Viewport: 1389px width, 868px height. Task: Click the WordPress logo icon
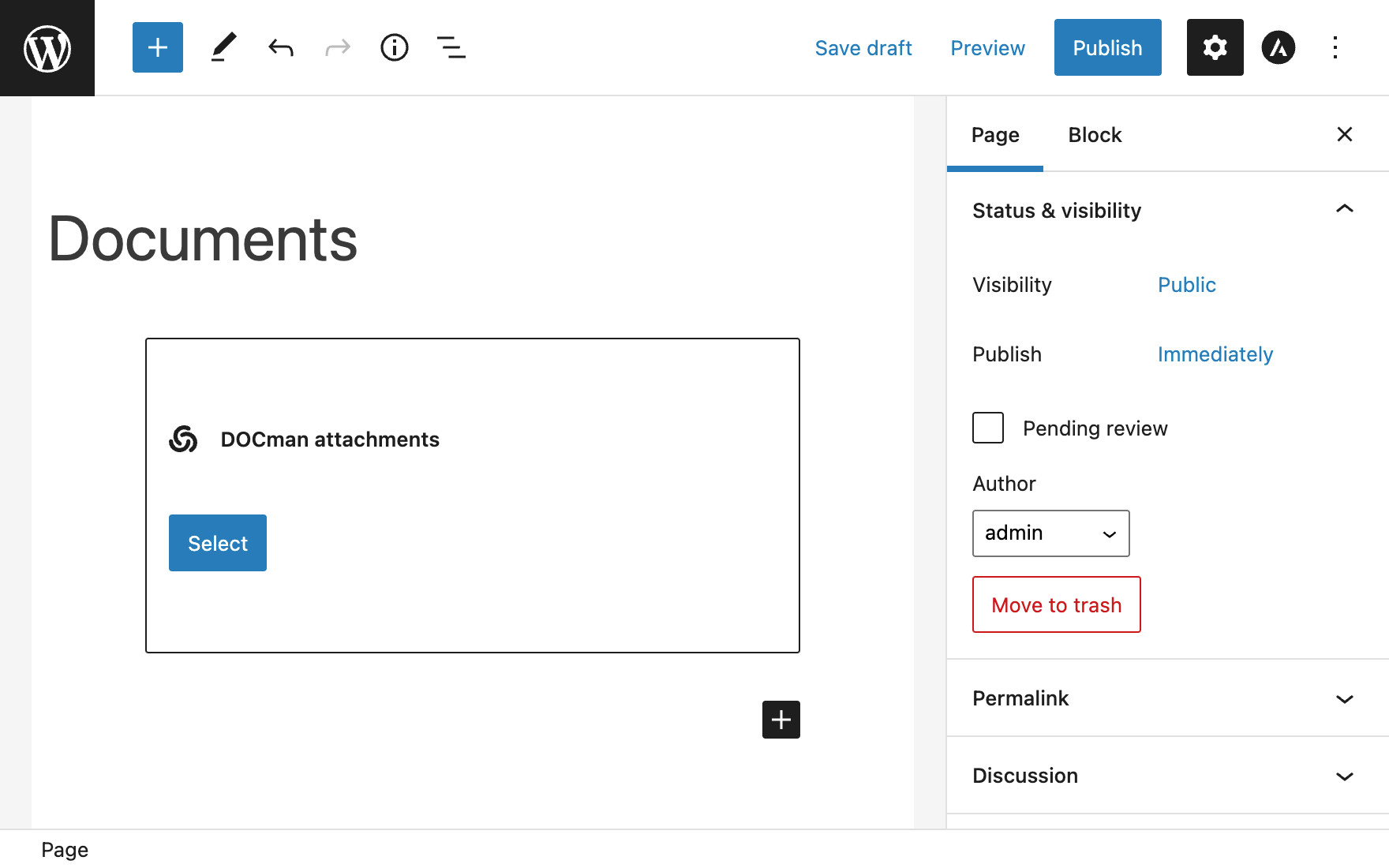click(x=47, y=48)
